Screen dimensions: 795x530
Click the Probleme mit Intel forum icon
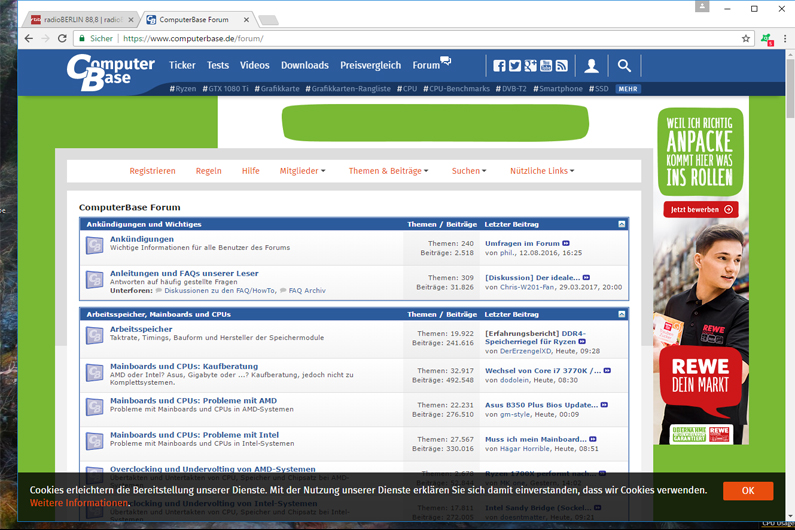(95, 441)
